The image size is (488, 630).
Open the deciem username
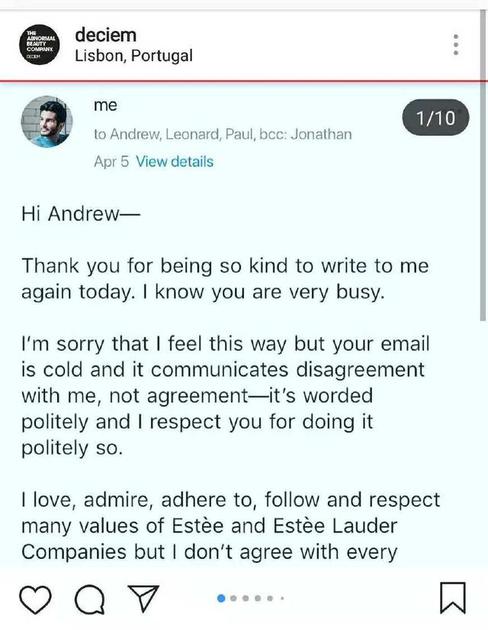pos(106,35)
